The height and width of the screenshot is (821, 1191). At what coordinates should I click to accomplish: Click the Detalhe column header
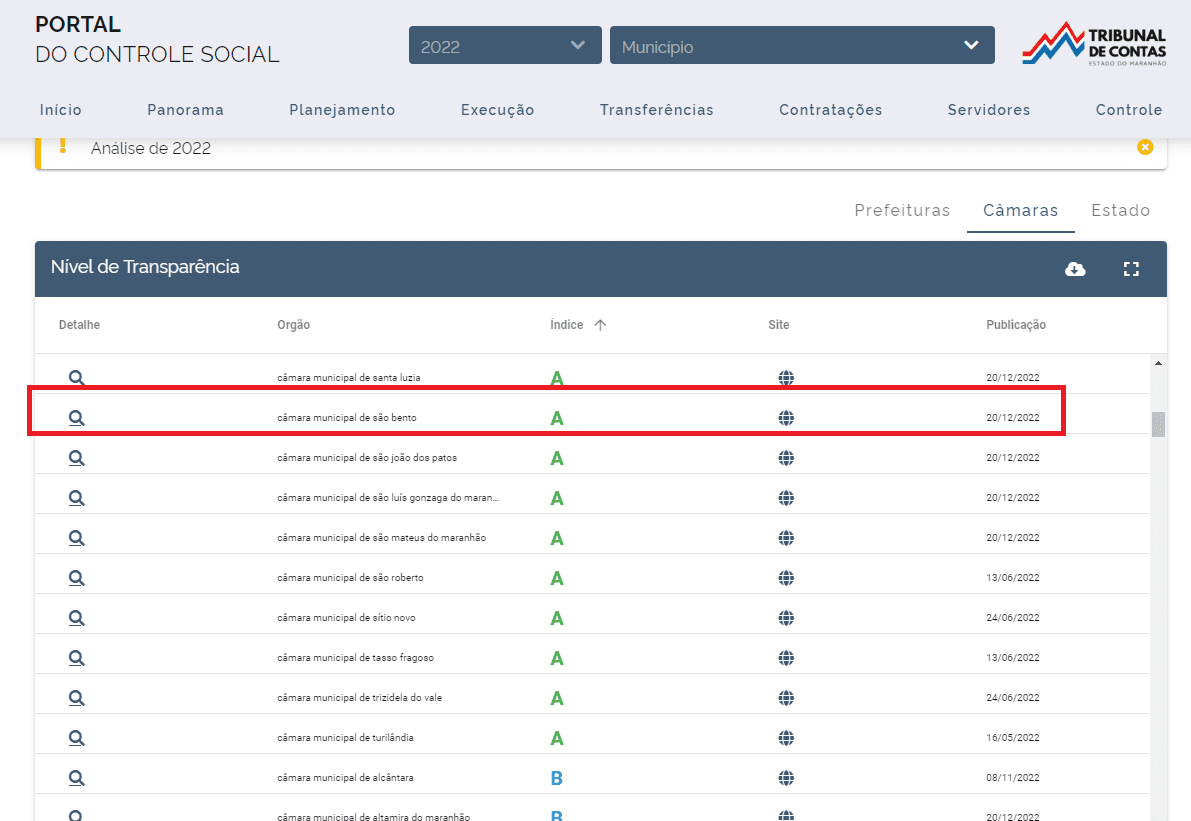(79, 325)
